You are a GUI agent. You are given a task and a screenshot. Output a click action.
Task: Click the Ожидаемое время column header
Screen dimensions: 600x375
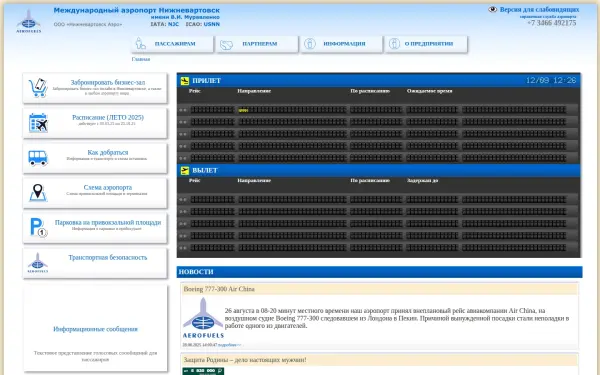[x=429, y=91]
